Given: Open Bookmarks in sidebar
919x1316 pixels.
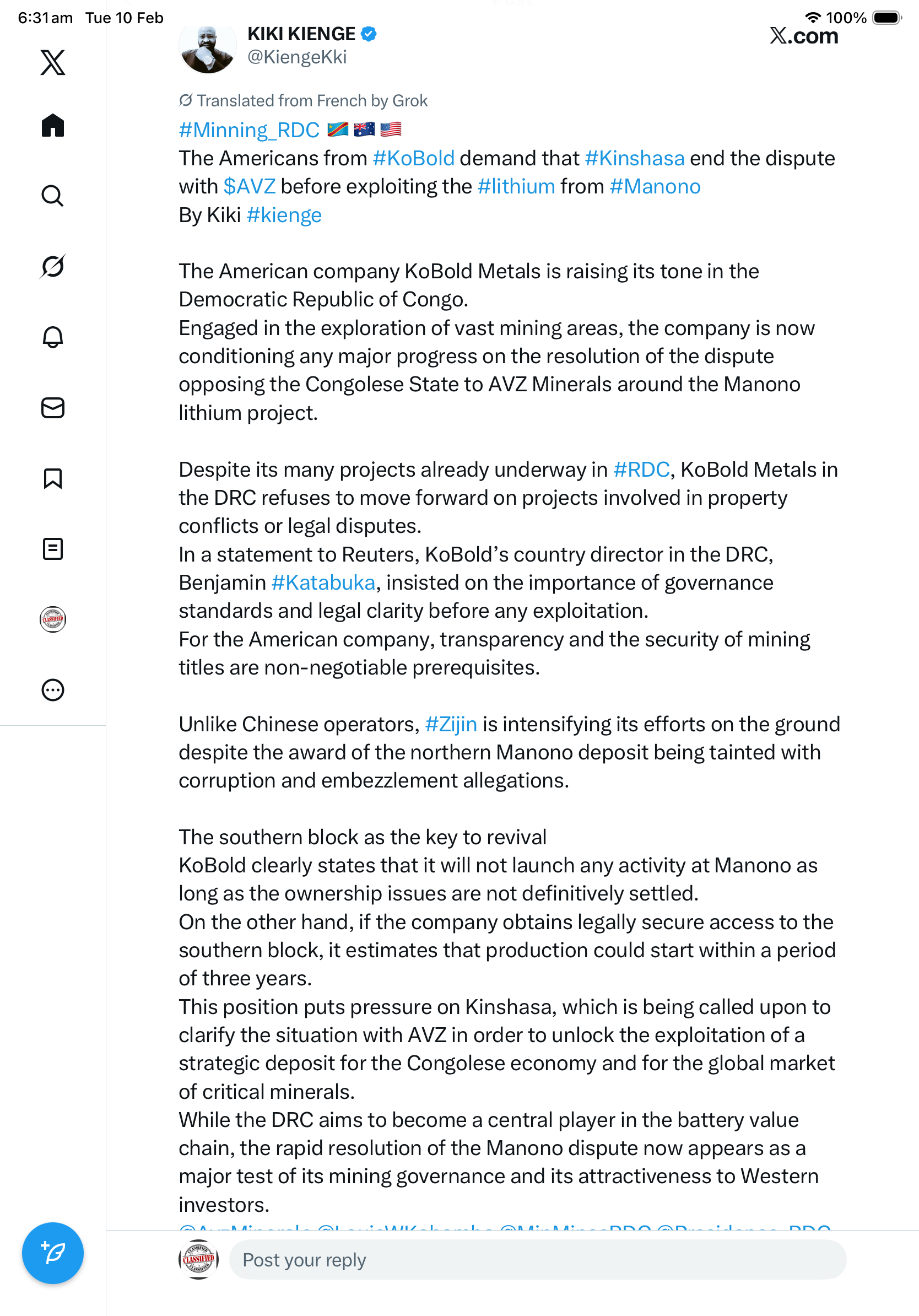Looking at the screenshot, I should [x=53, y=478].
